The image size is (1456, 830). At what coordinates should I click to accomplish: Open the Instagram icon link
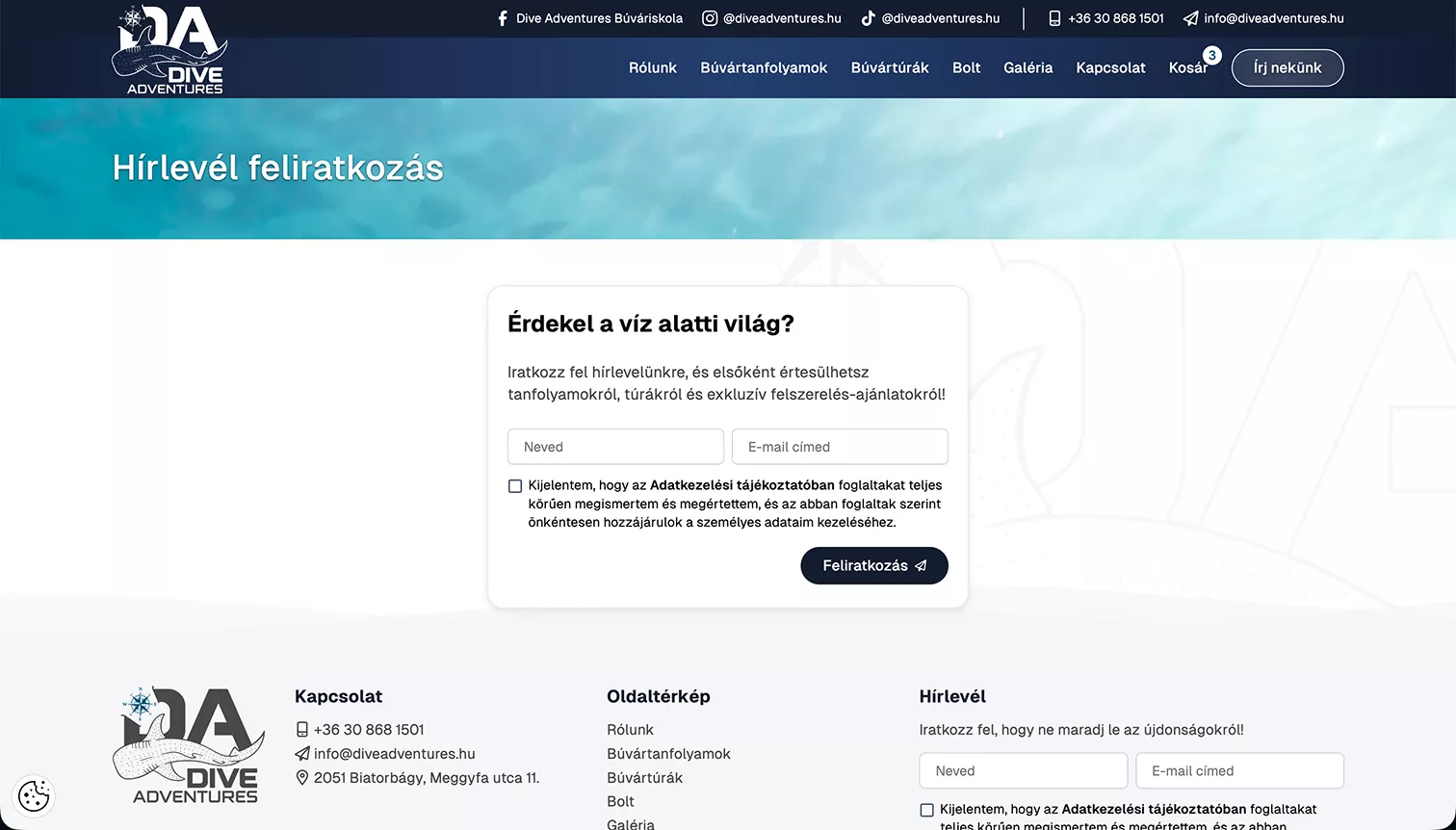coord(710,18)
